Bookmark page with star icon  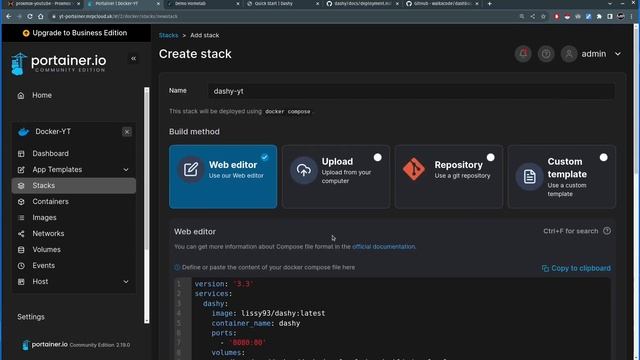543,16
